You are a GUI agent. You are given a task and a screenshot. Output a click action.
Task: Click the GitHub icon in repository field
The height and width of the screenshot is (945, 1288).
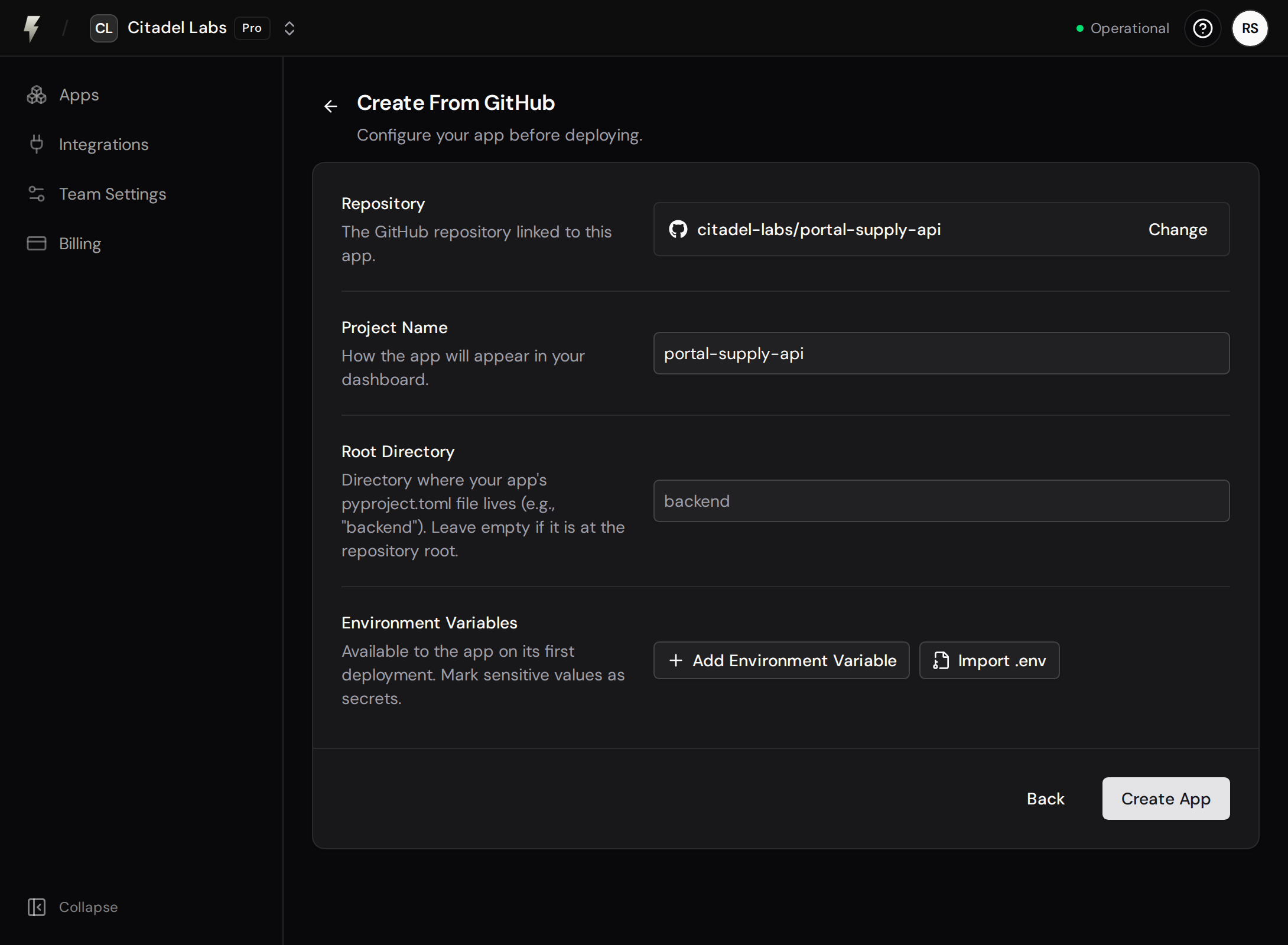678,229
